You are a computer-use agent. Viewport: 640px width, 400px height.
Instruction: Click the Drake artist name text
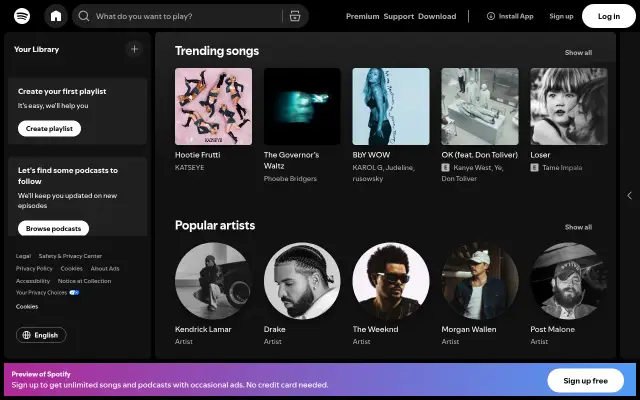point(274,329)
